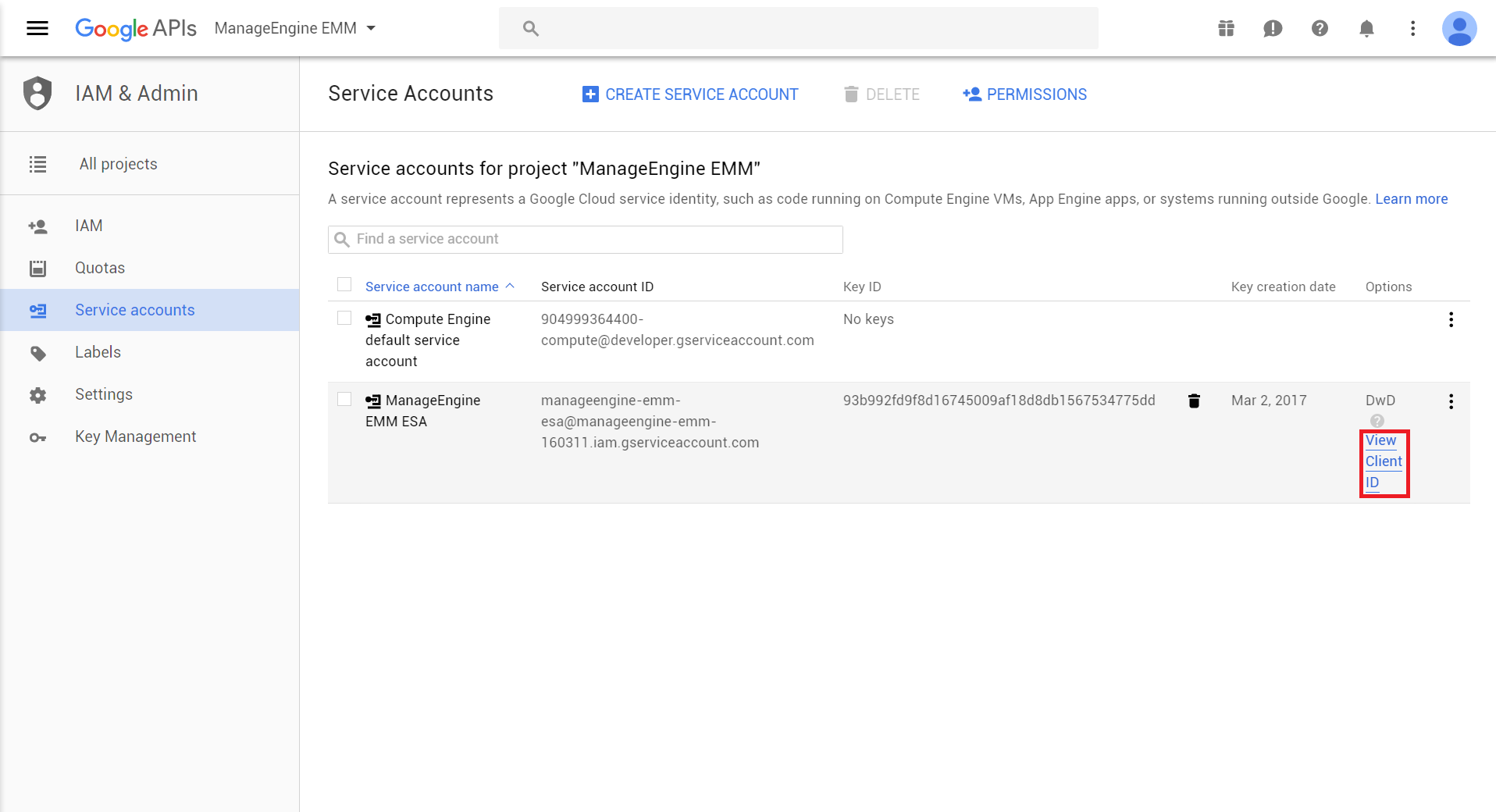Image resolution: width=1496 pixels, height=812 pixels.
Task: Open the send feedback icon
Action: [x=1273, y=29]
